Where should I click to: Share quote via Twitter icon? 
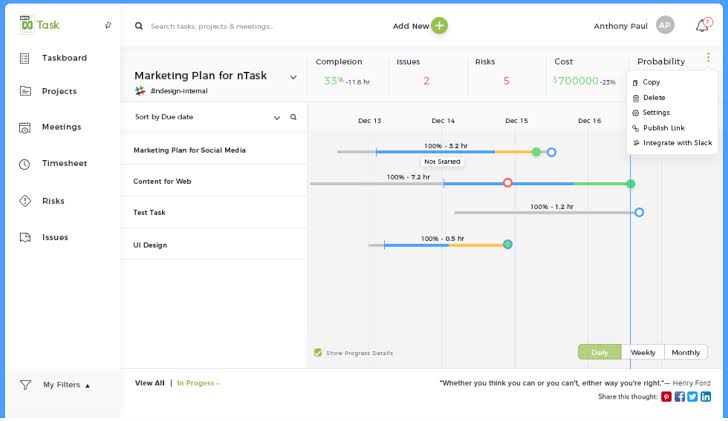tap(693, 397)
